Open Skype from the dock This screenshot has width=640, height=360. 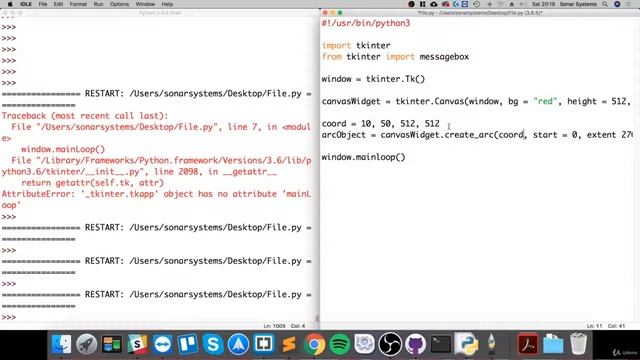213,344
